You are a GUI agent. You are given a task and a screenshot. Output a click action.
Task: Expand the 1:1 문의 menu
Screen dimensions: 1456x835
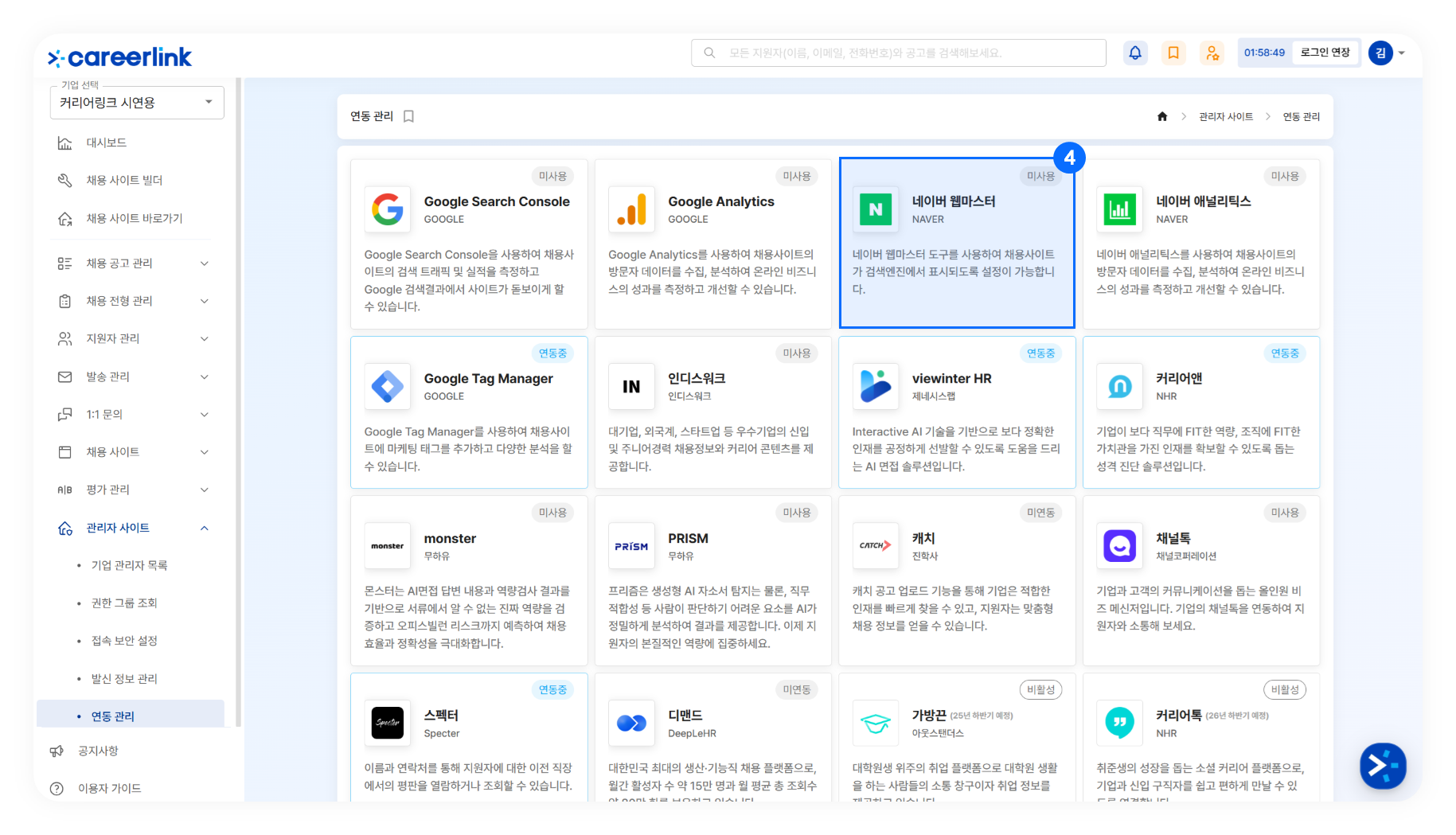point(205,415)
